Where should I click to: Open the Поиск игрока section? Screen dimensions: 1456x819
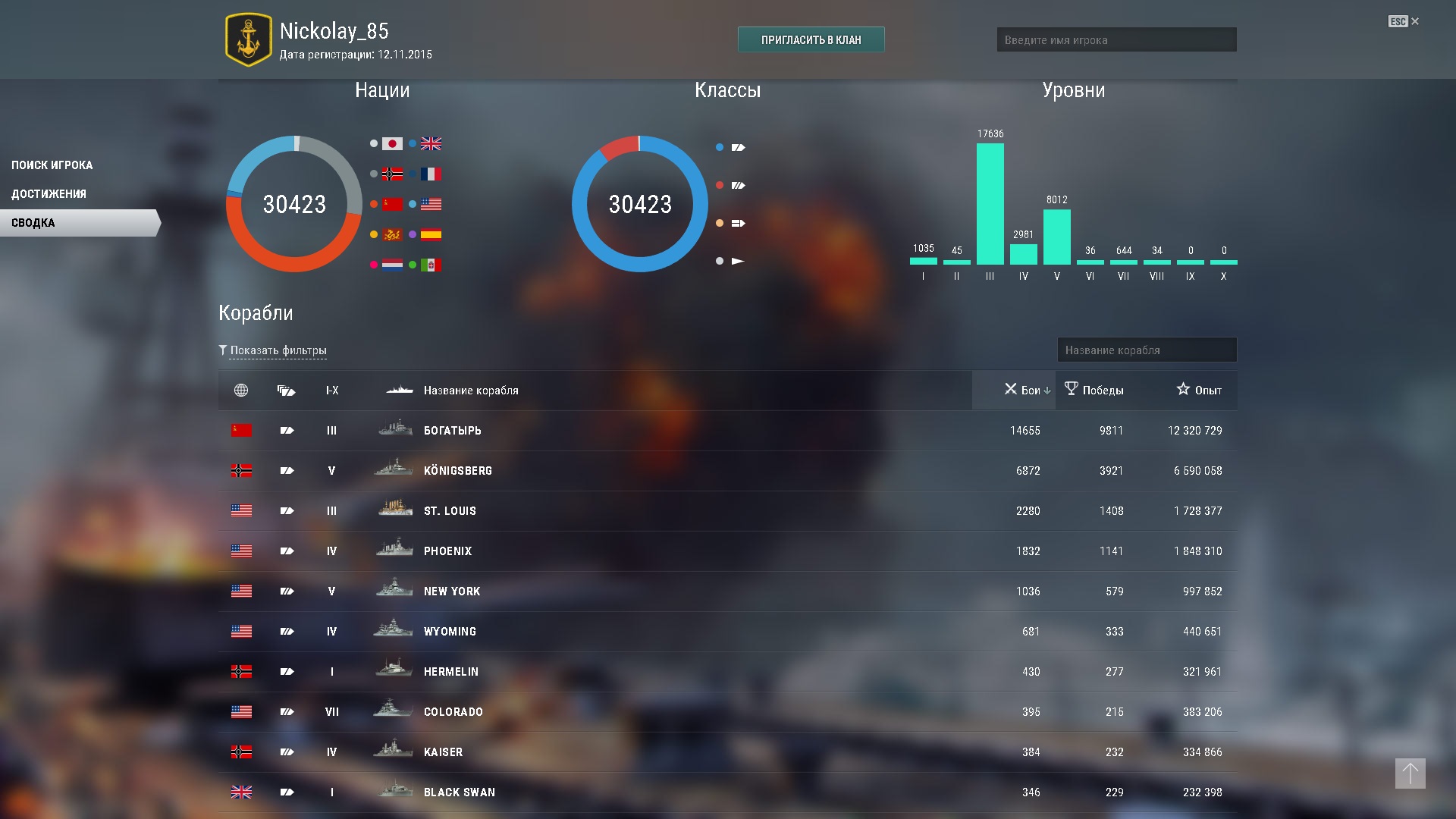point(52,165)
